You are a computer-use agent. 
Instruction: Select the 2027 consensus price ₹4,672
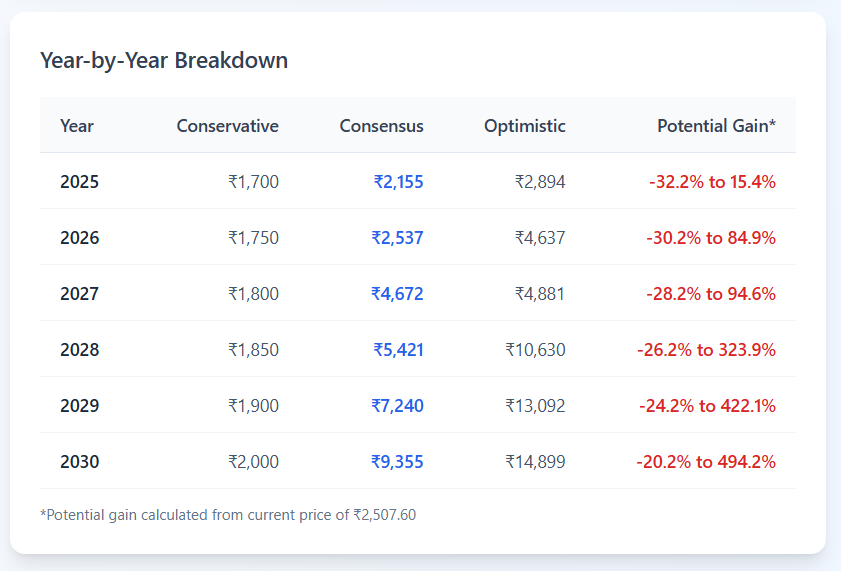click(397, 294)
